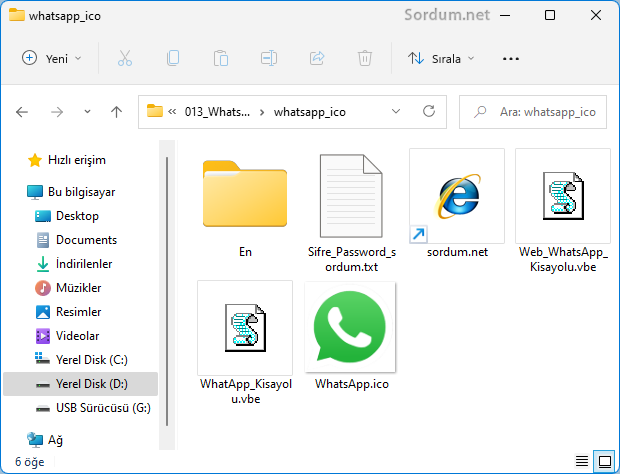The height and width of the screenshot is (474, 620).
Task: Click the Paste clipboard icon
Action: 221,59
